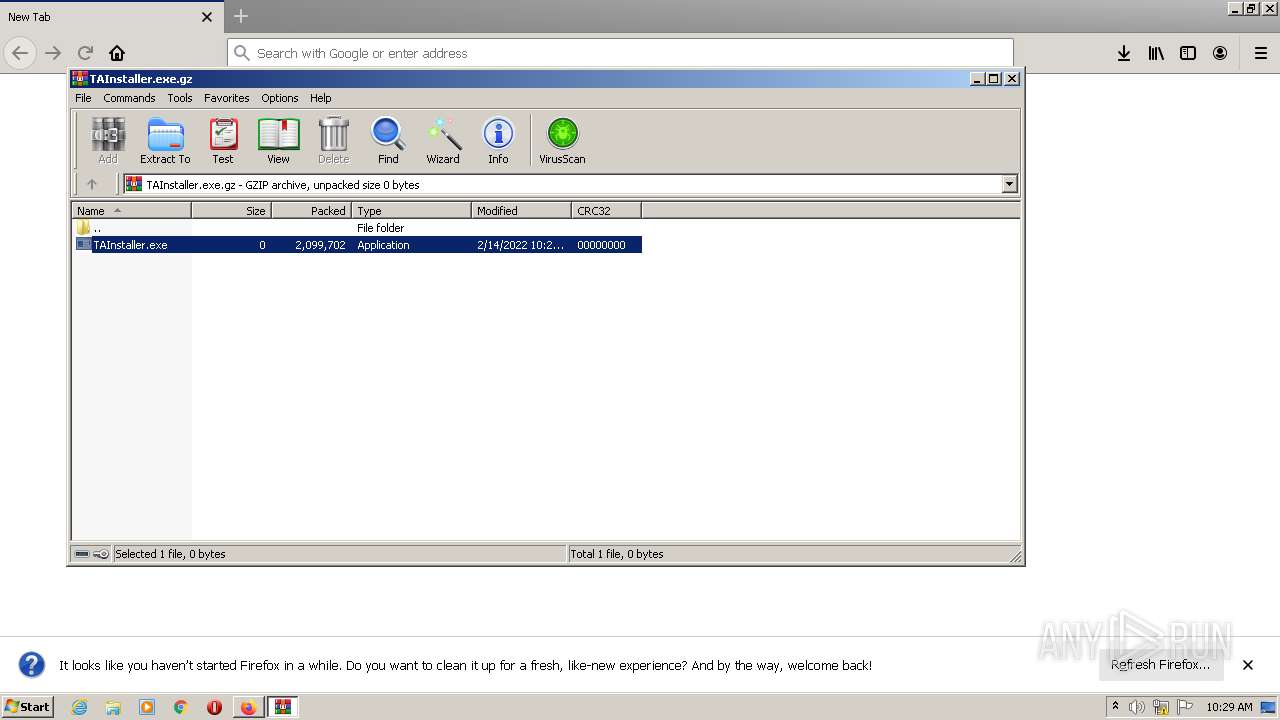The height and width of the screenshot is (720, 1280).
Task: Click the Firefox Forward arrow button
Action: coord(53,53)
